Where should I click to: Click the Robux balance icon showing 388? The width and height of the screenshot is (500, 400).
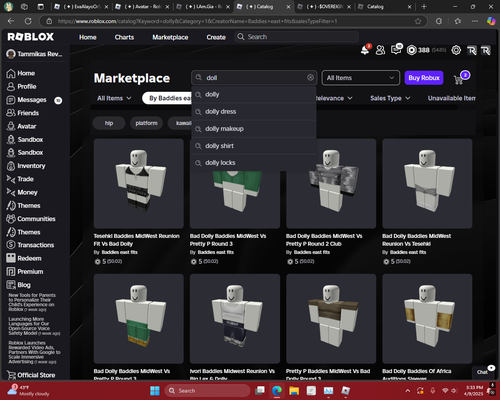[x=412, y=50]
